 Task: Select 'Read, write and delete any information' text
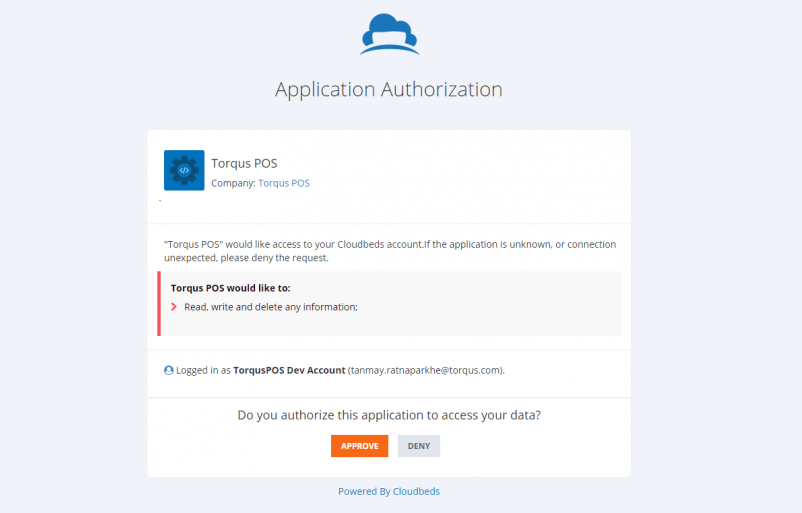[271, 307]
